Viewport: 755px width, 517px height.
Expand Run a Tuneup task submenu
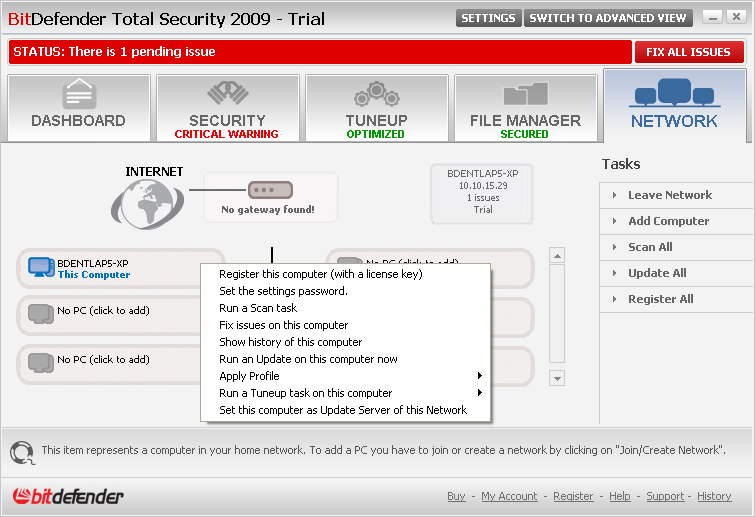[345, 393]
